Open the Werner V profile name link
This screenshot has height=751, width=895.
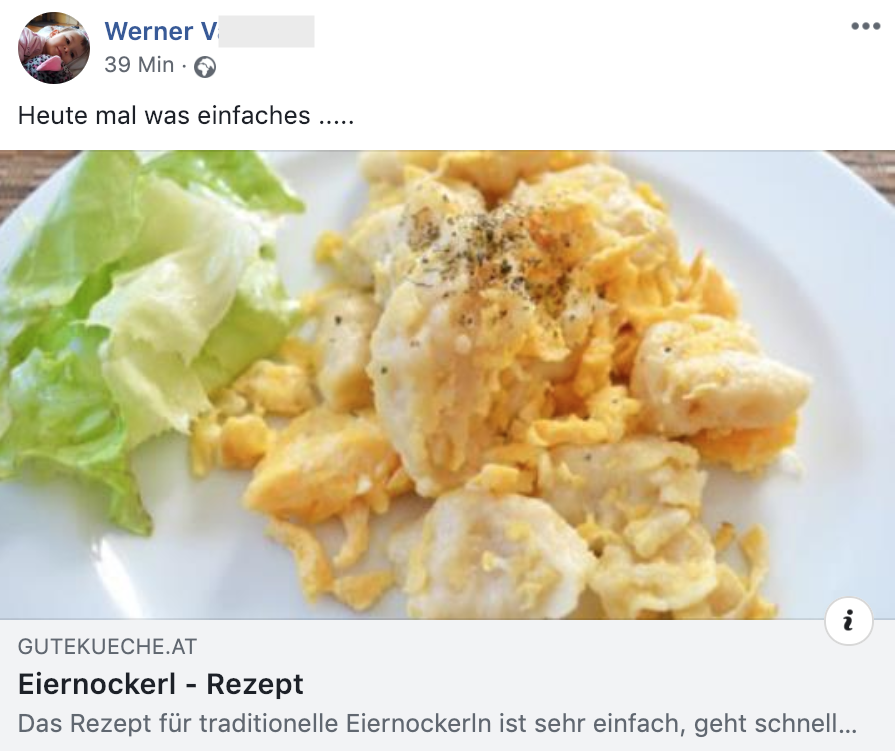(209, 31)
